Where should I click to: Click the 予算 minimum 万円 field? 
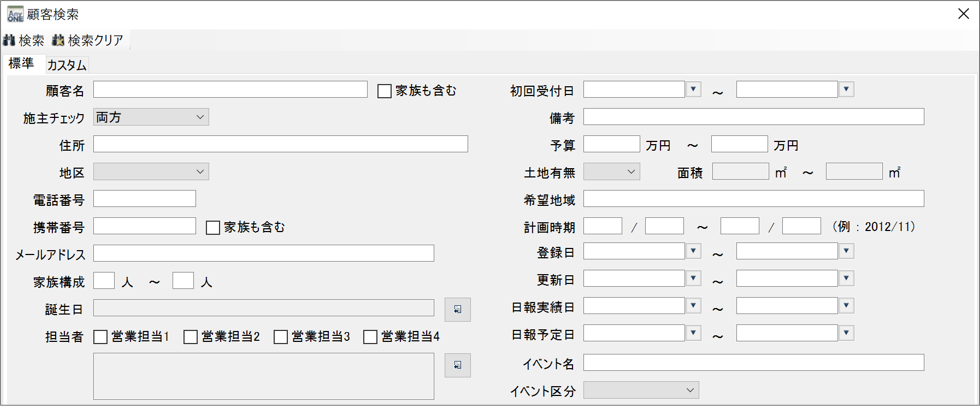point(611,144)
